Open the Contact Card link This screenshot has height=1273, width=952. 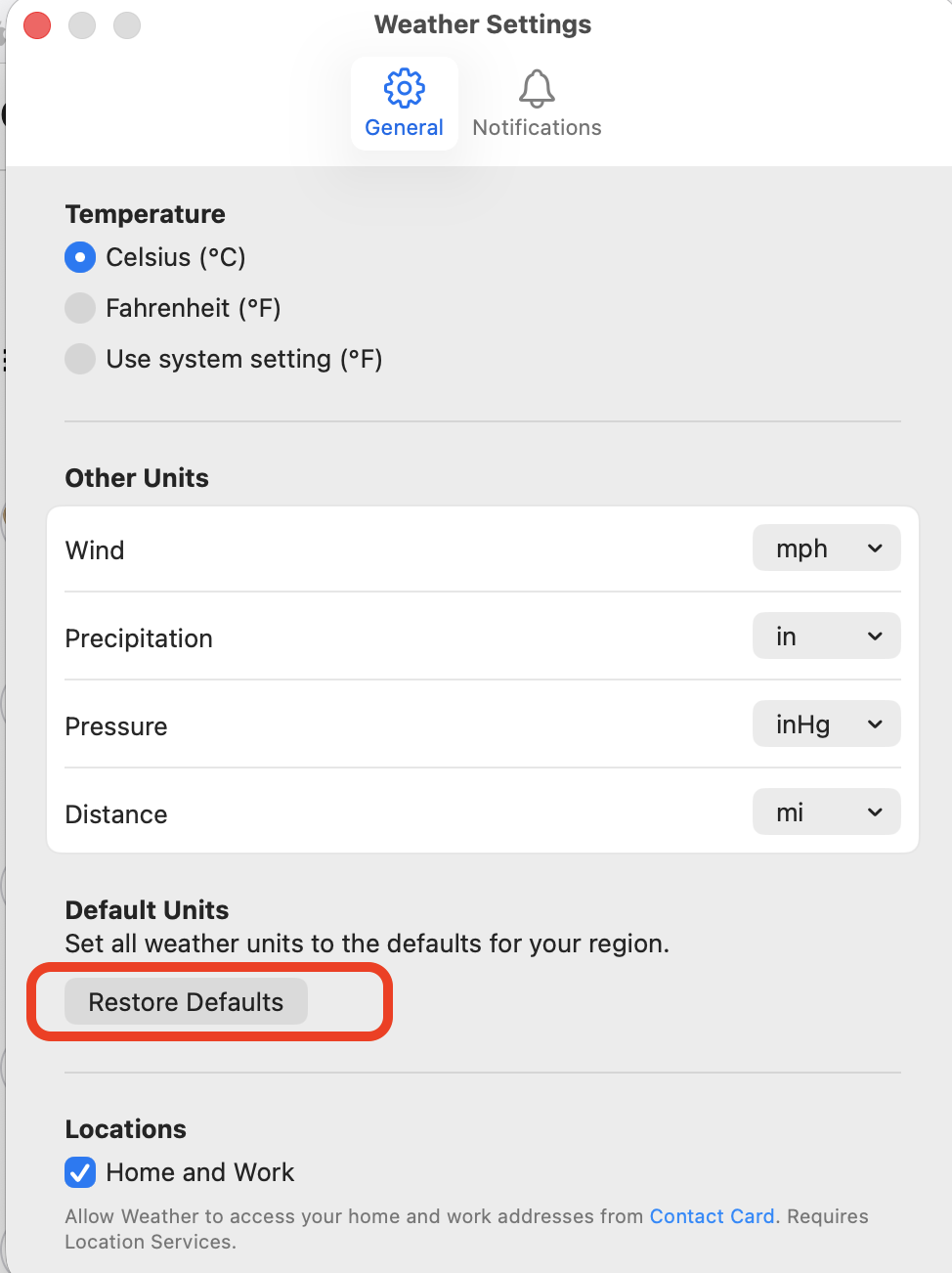click(712, 1216)
